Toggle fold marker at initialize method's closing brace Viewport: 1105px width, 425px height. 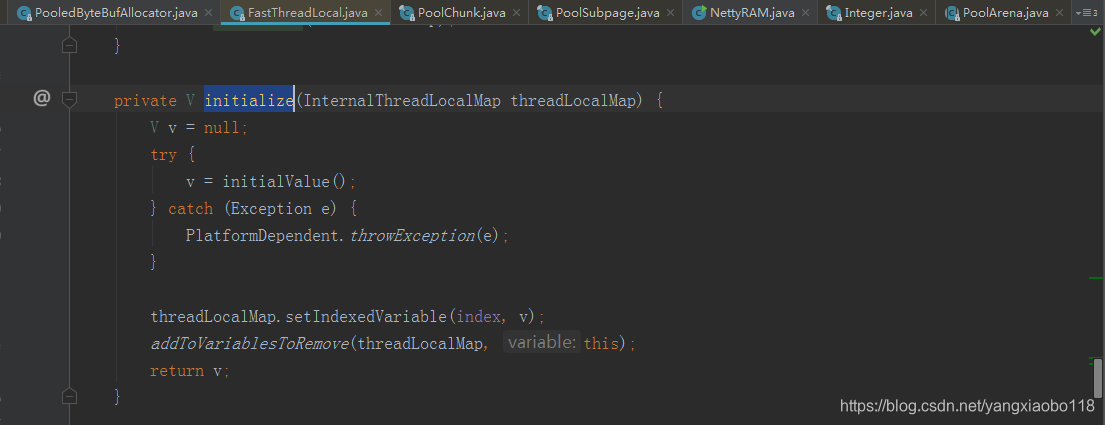point(69,395)
